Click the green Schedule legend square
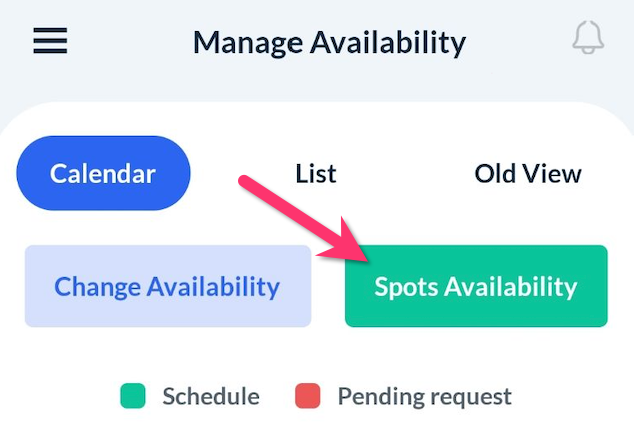Screen dimensions: 634x442 click(133, 396)
